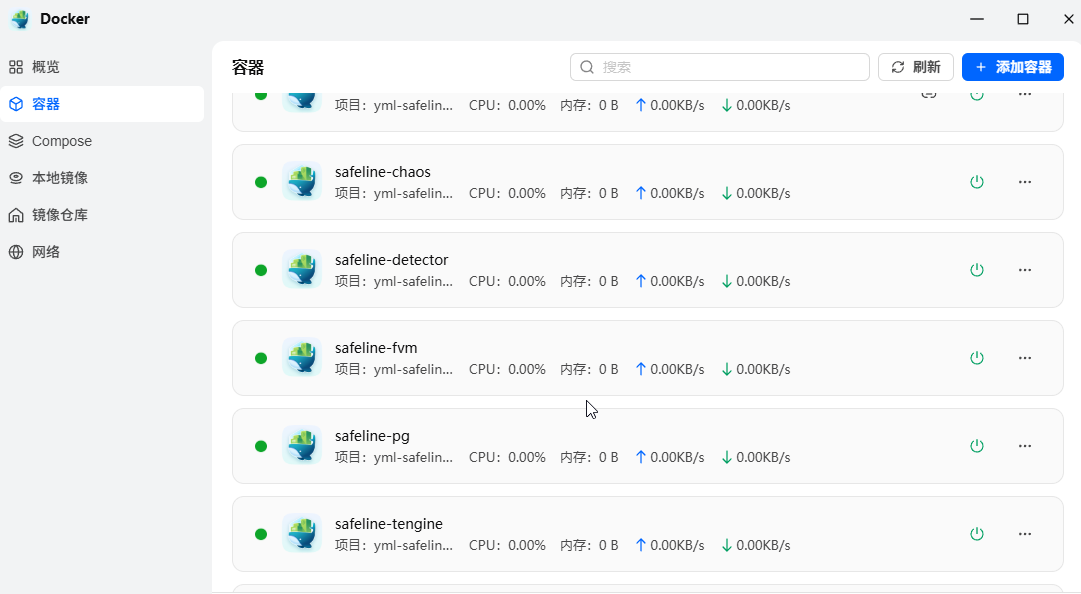Select the safeline-pg container name
This screenshot has width=1081, height=594.
coord(372,436)
